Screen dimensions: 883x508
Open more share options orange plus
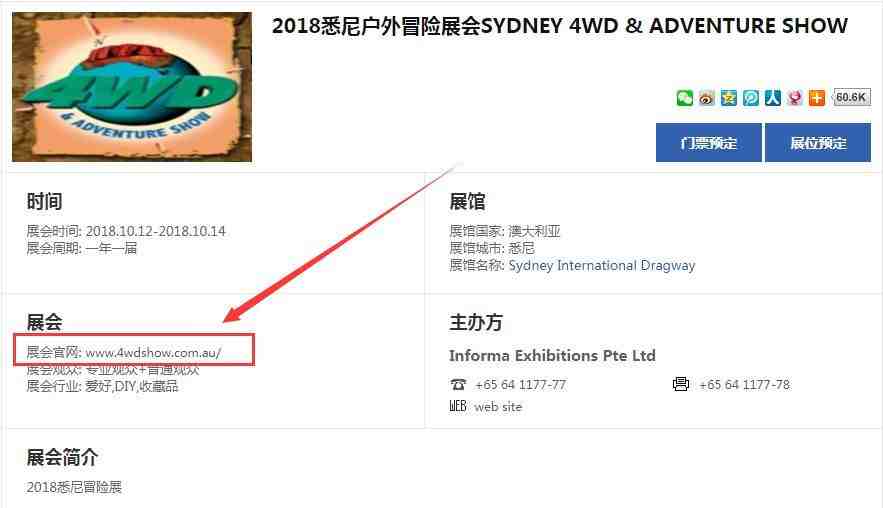click(817, 98)
